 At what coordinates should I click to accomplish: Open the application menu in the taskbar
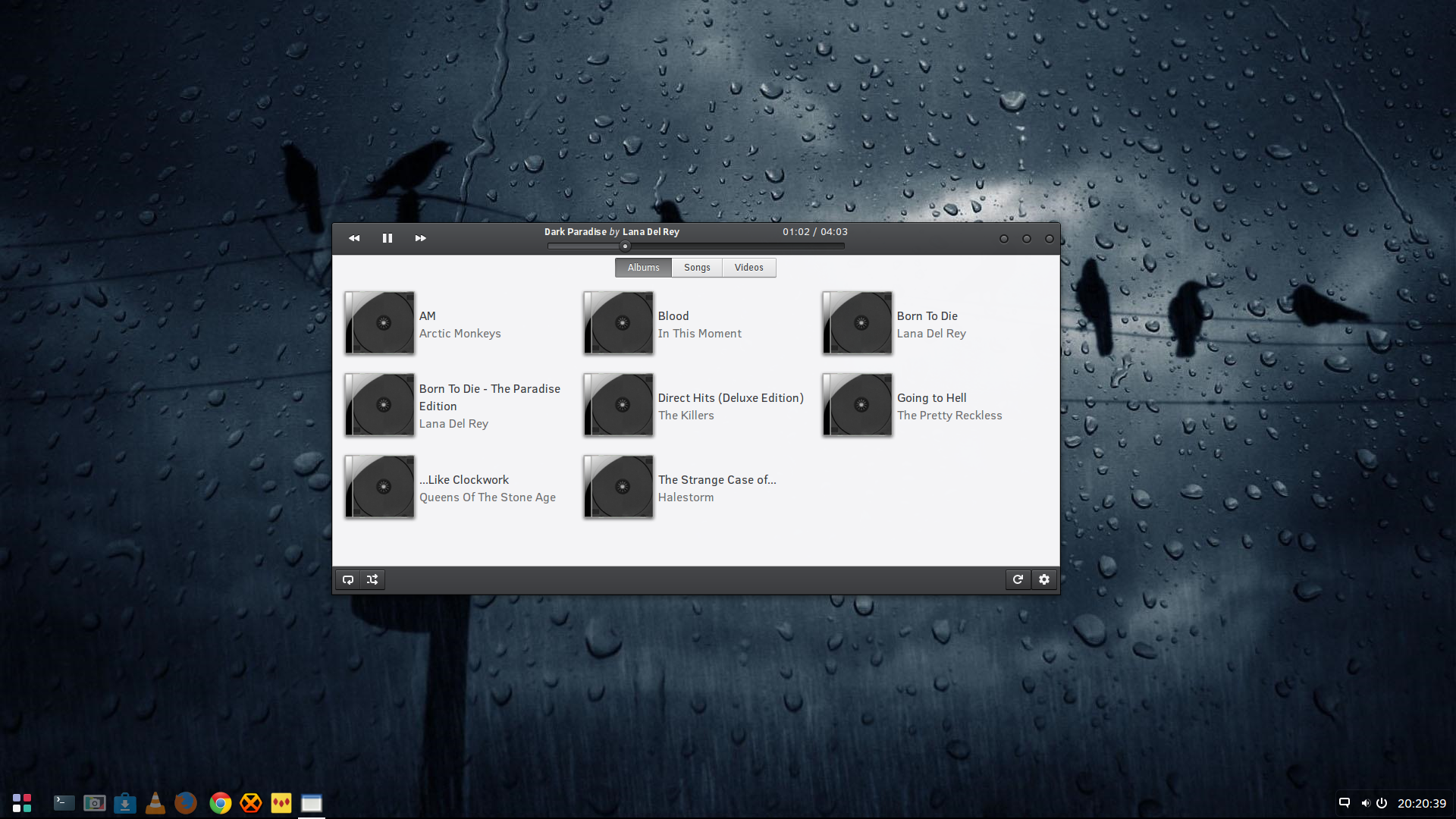point(22,803)
